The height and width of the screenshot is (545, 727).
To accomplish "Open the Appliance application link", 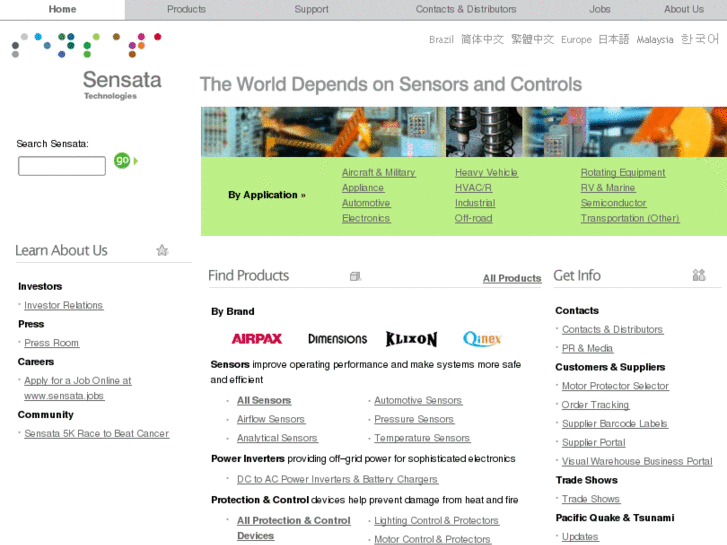I will pyautogui.click(x=363, y=188).
